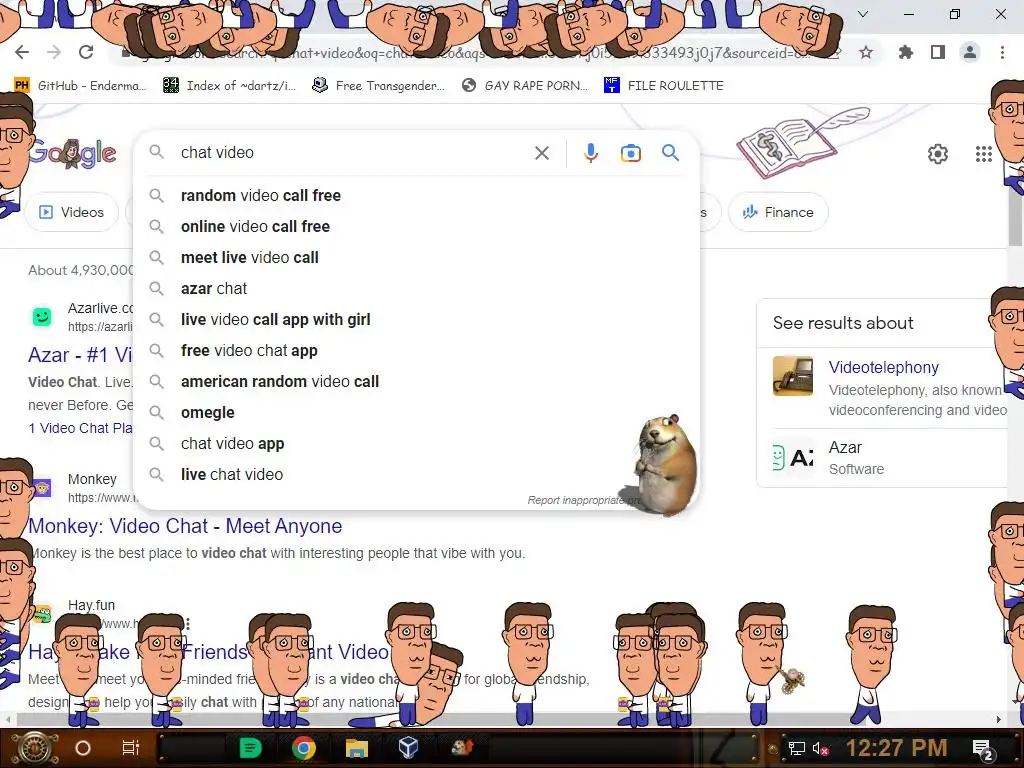Open the green notes app on taskbar
The image size is (1024, 768).
[250, 748]
